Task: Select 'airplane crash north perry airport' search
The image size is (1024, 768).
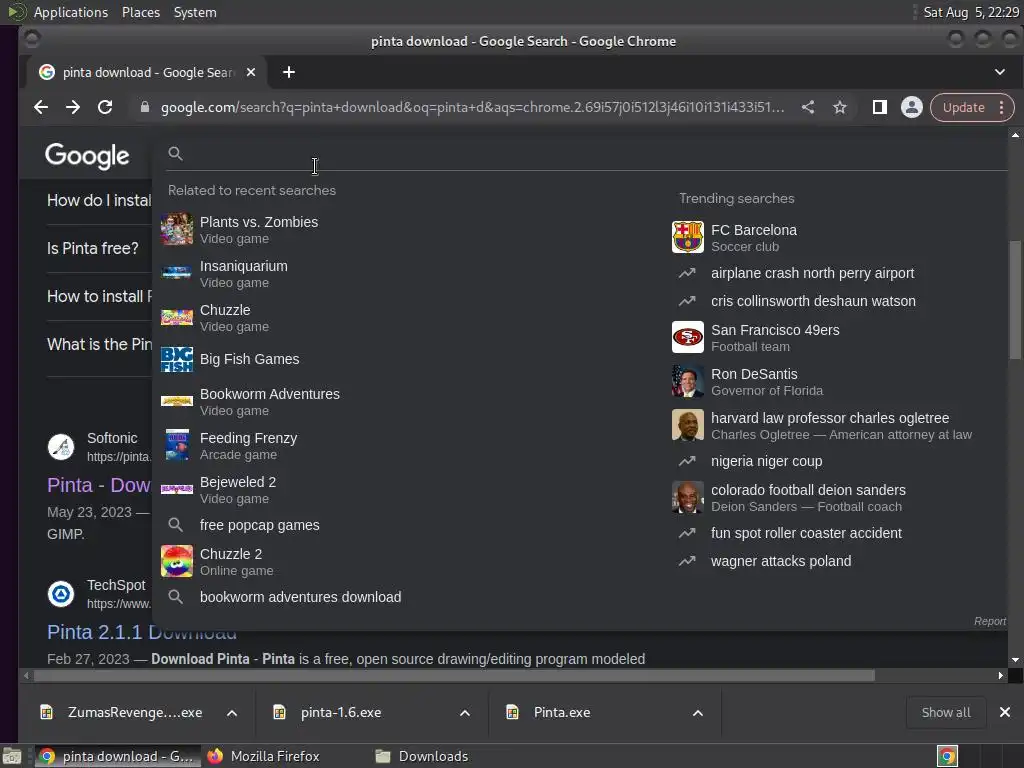Action: tap(812, 273)
